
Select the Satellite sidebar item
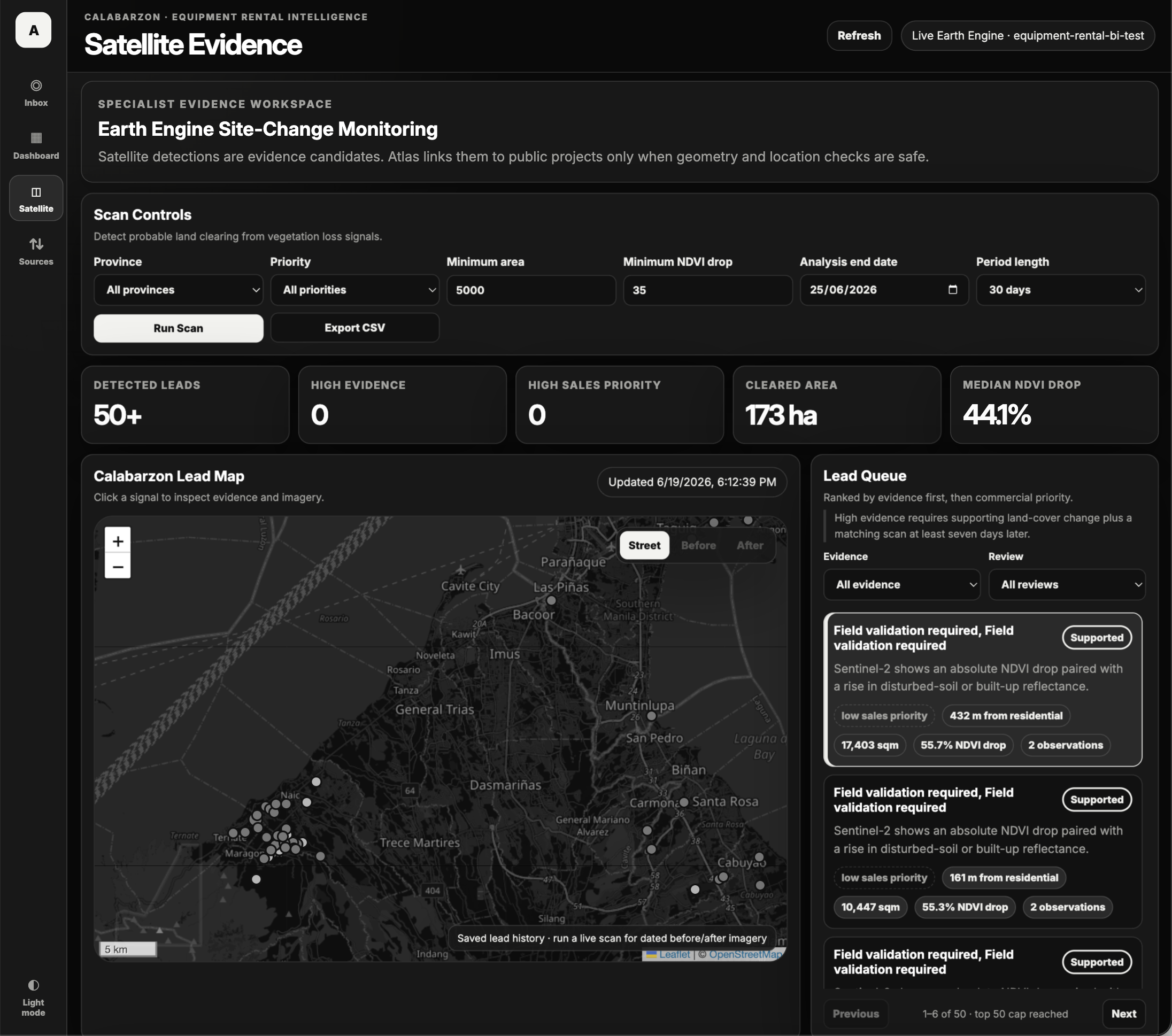[x=36, y=198]
